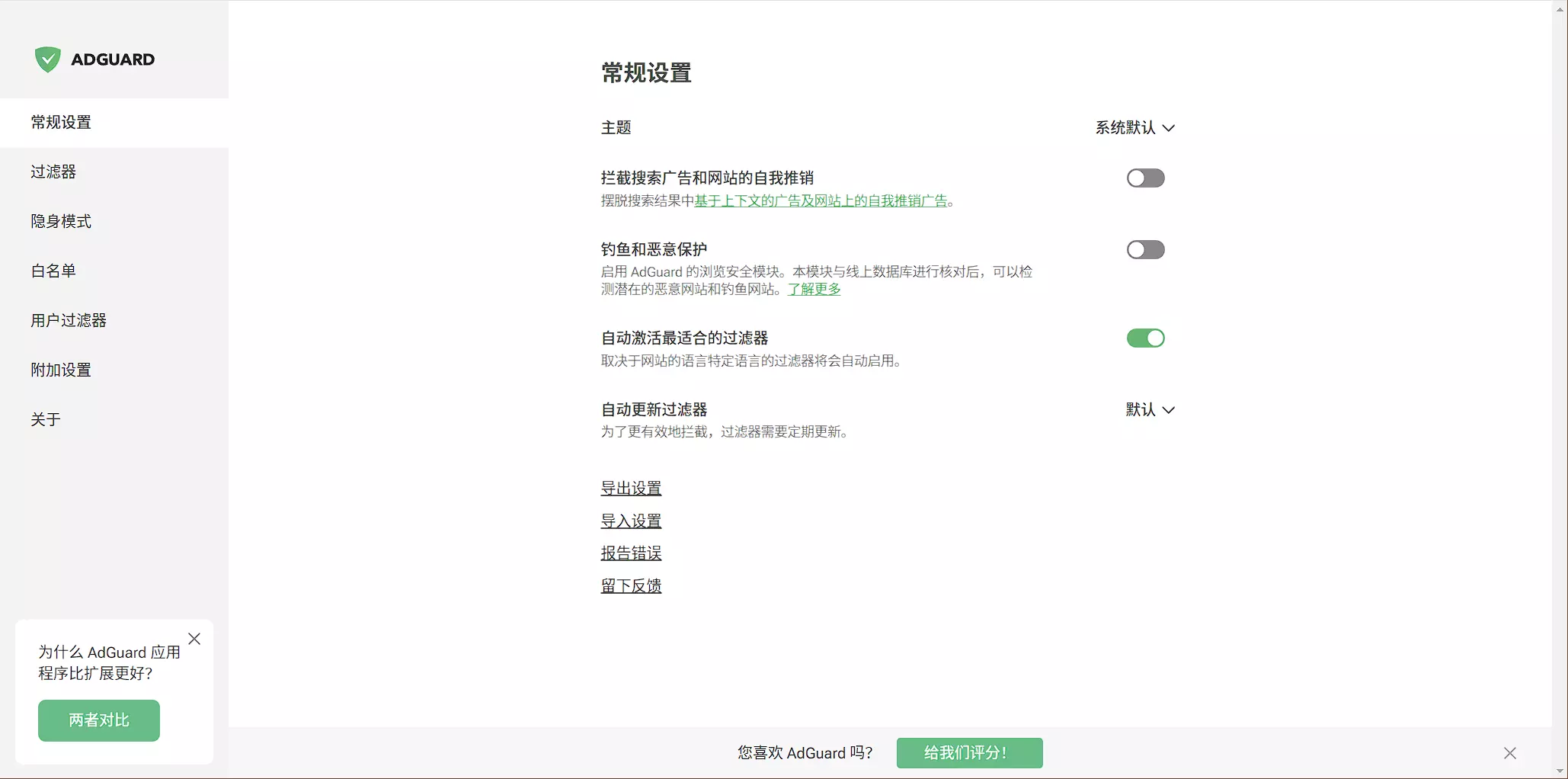The width and height of the screenshot is (1568, 779).
Task: Switch to 附加设置 section
Action: click(61, 370)
